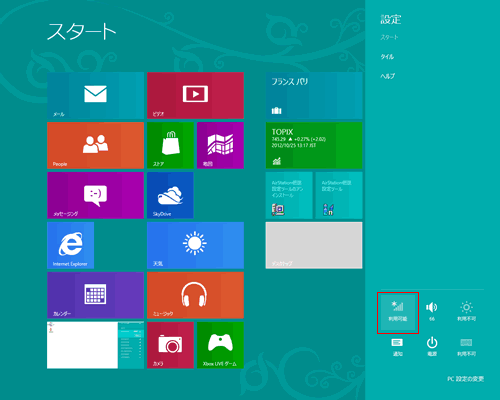Open the wireless network icon in Settings
Viewport: 500px width, 400px height.
tap(398, 313)
